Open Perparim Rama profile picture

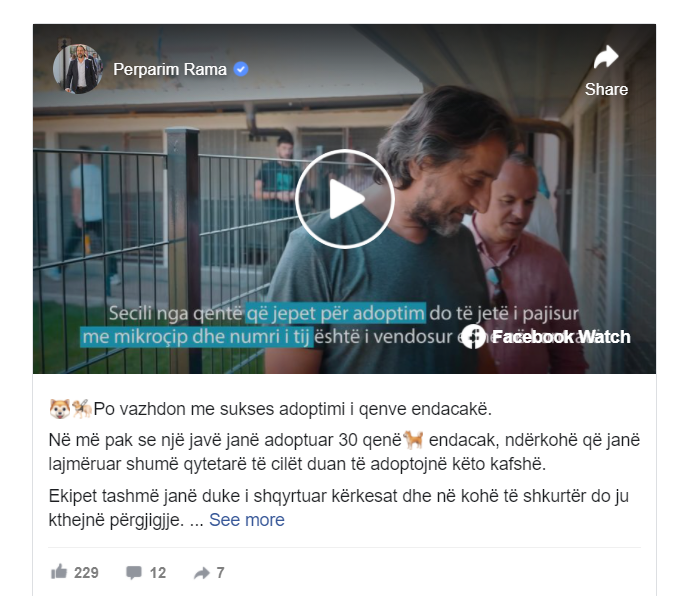point(78,69)
